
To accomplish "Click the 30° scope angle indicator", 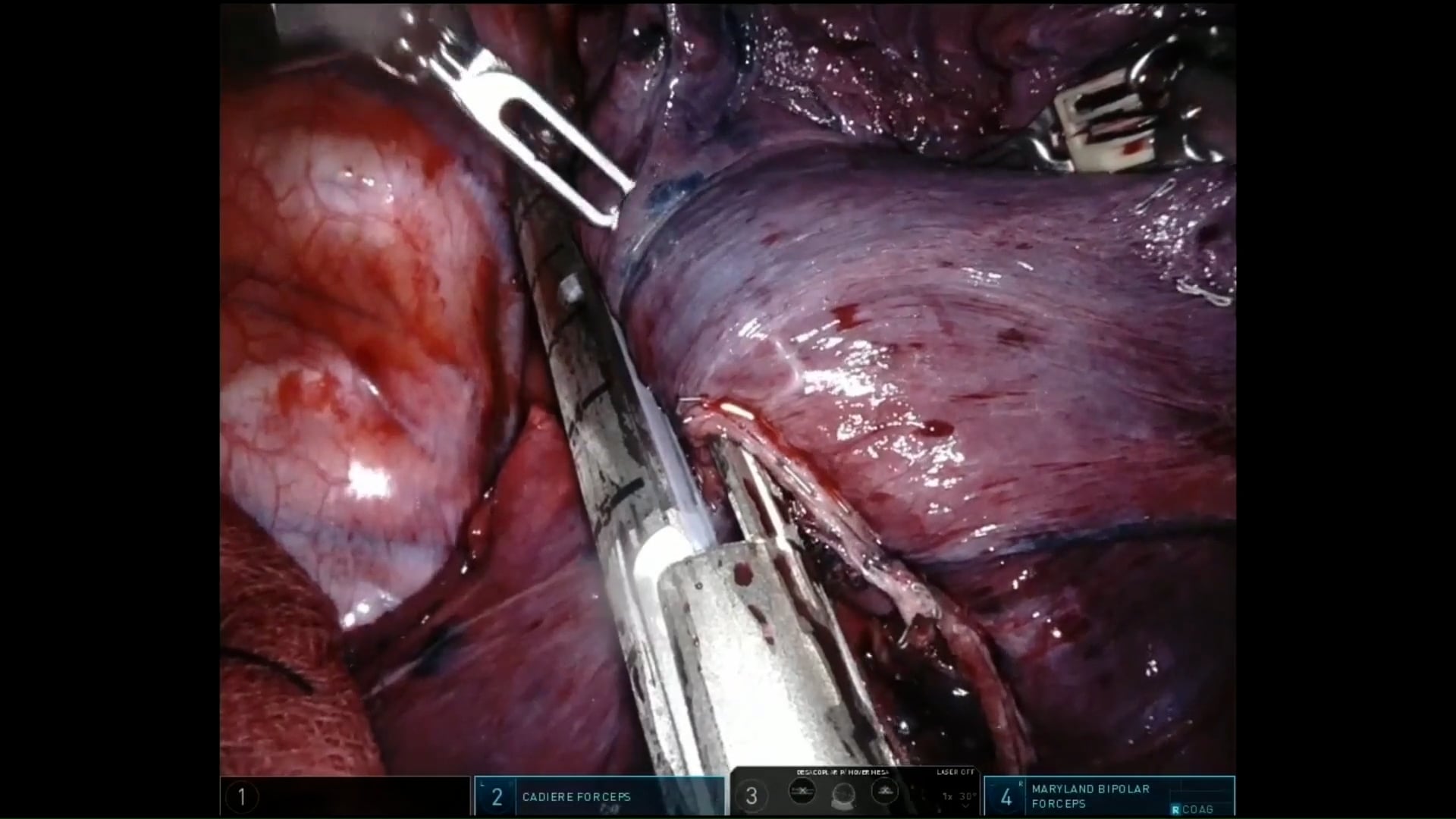I will (x=967, y=796).
